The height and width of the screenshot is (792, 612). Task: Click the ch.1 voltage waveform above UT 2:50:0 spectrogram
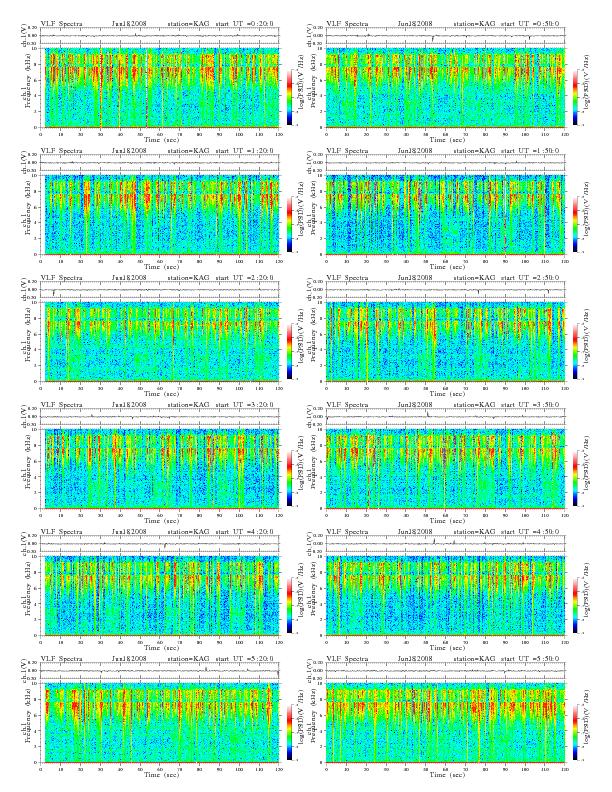[445, 290]
